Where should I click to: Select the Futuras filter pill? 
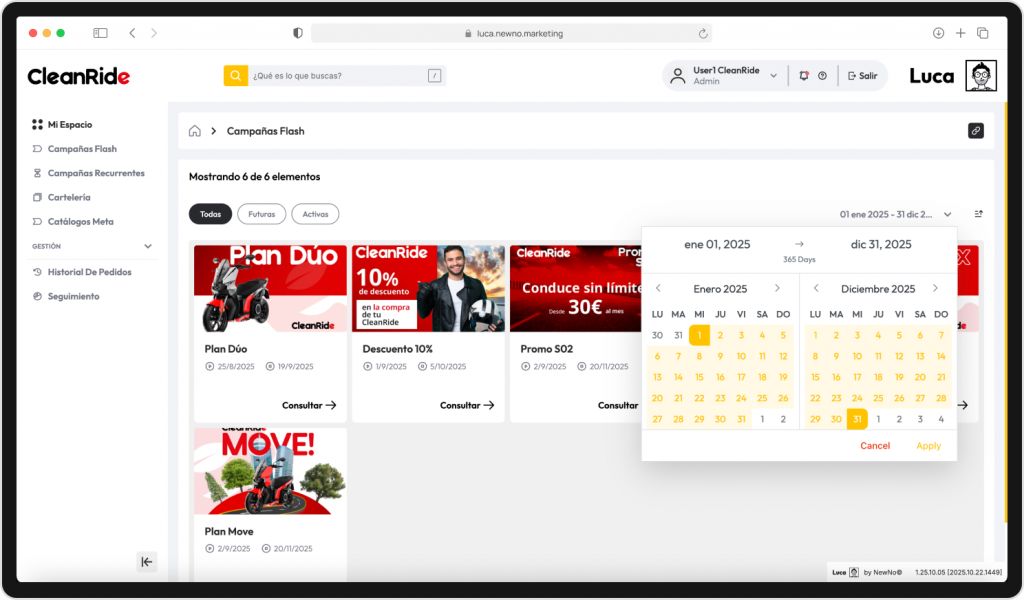261,214
